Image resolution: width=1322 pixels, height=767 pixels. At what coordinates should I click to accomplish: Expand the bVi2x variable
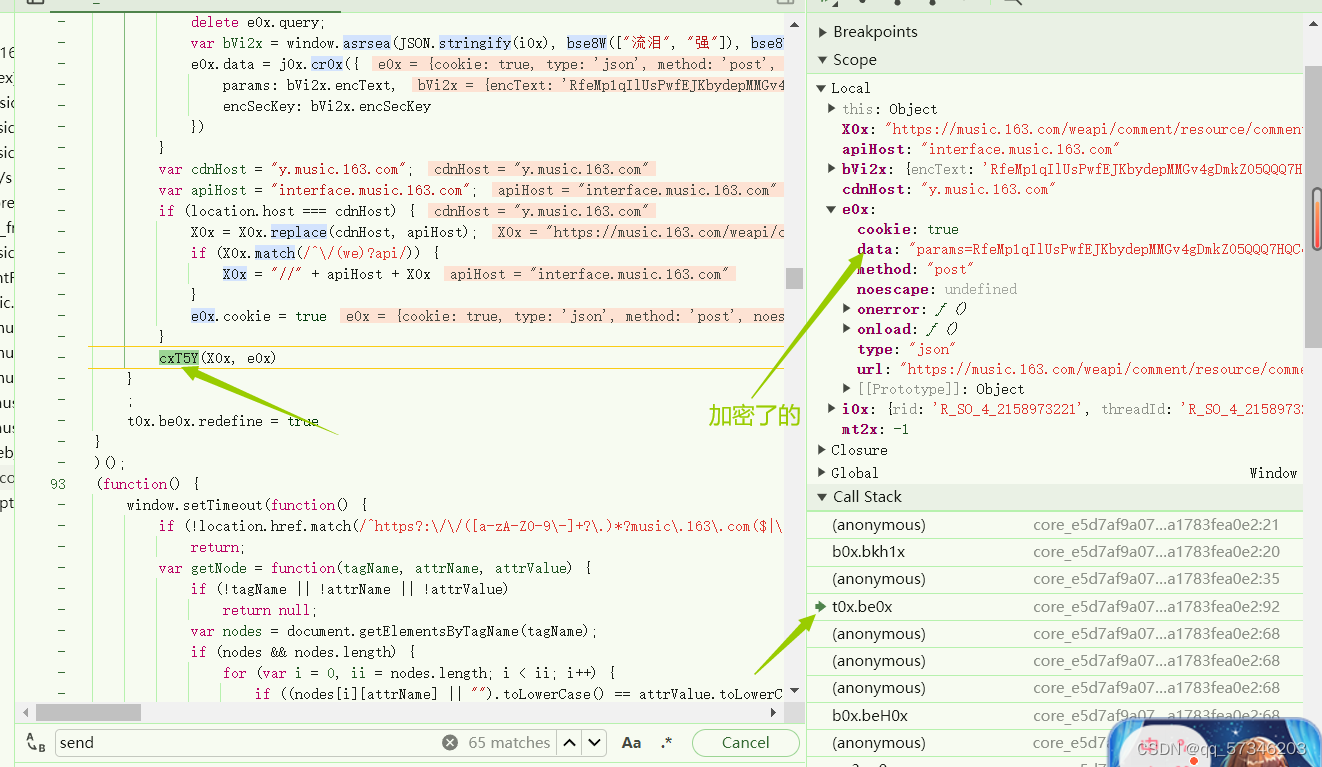point(832,169)
